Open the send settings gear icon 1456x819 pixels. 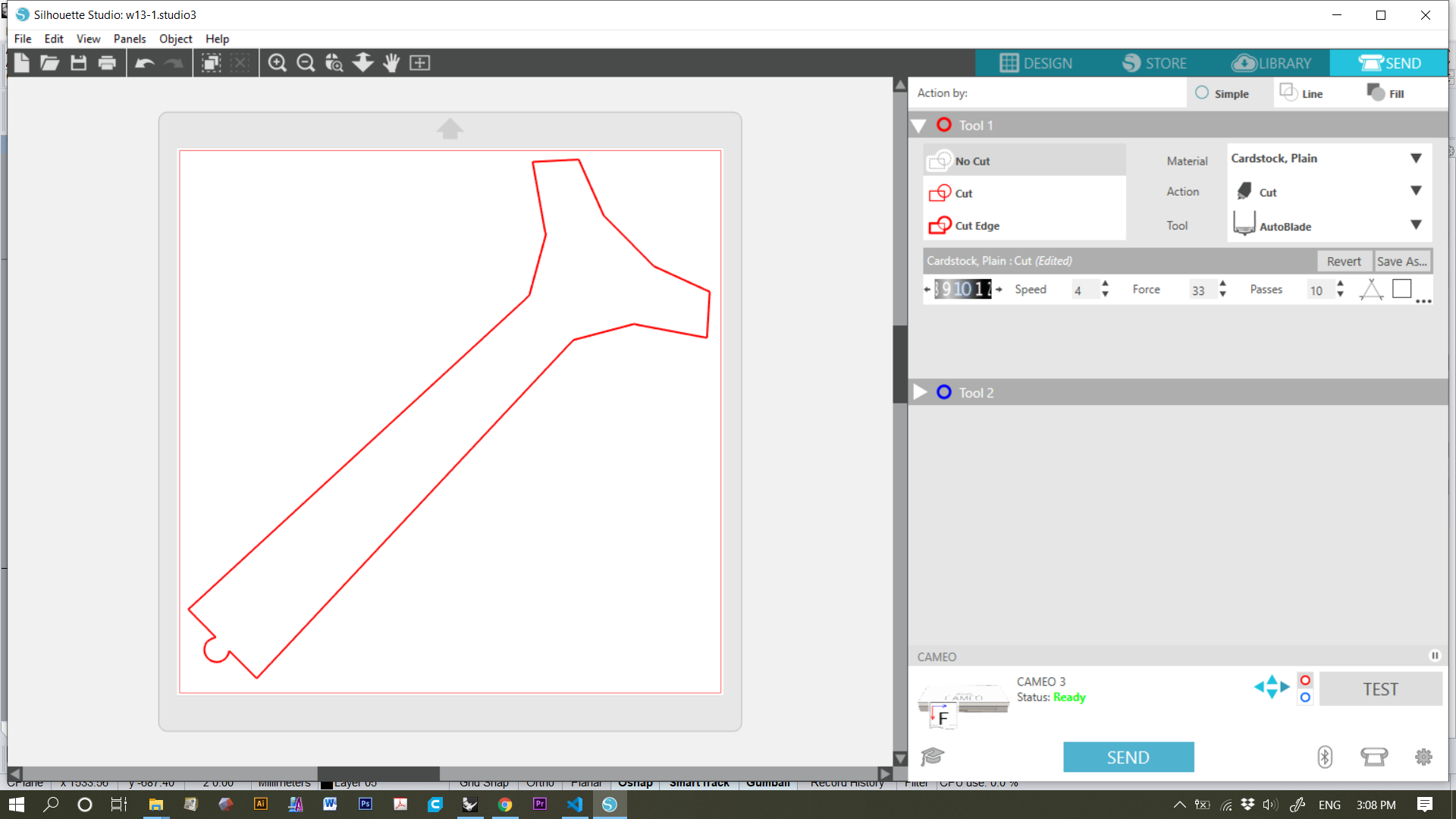coord(1423,757)
